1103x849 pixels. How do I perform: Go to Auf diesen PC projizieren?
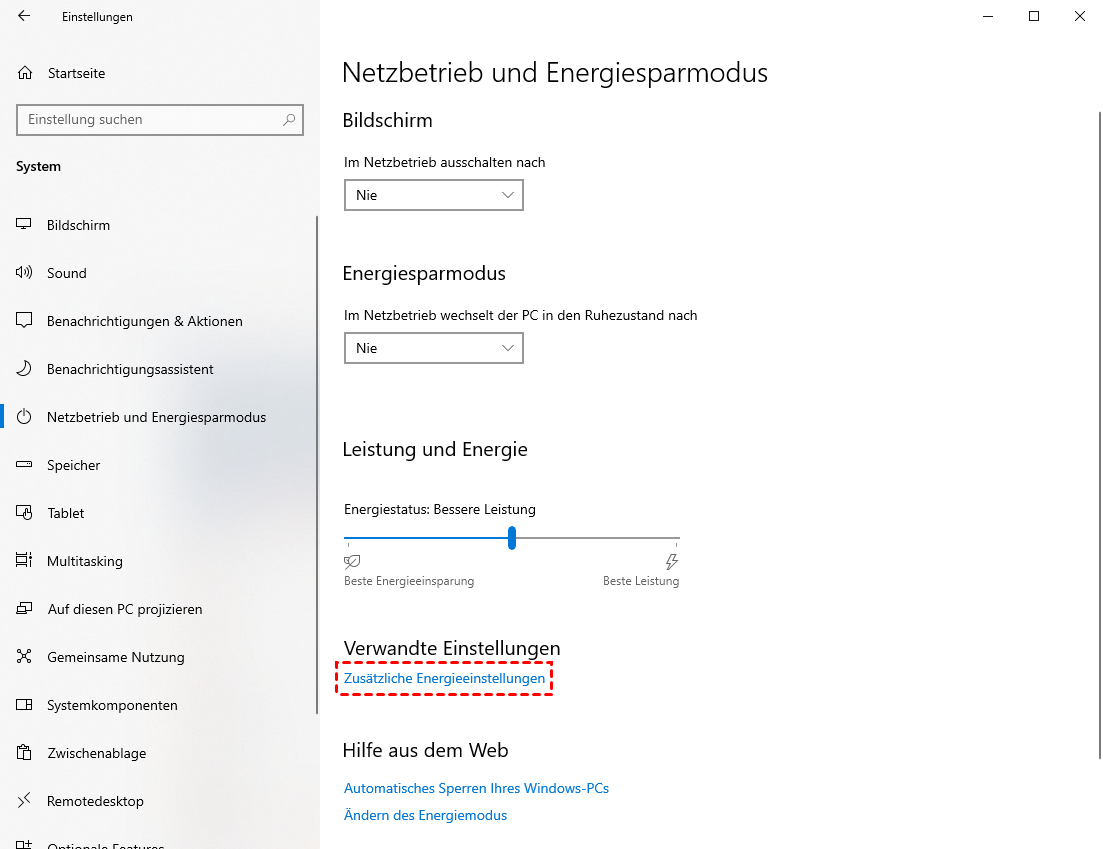pyautogui.click(x=124, y=609)
